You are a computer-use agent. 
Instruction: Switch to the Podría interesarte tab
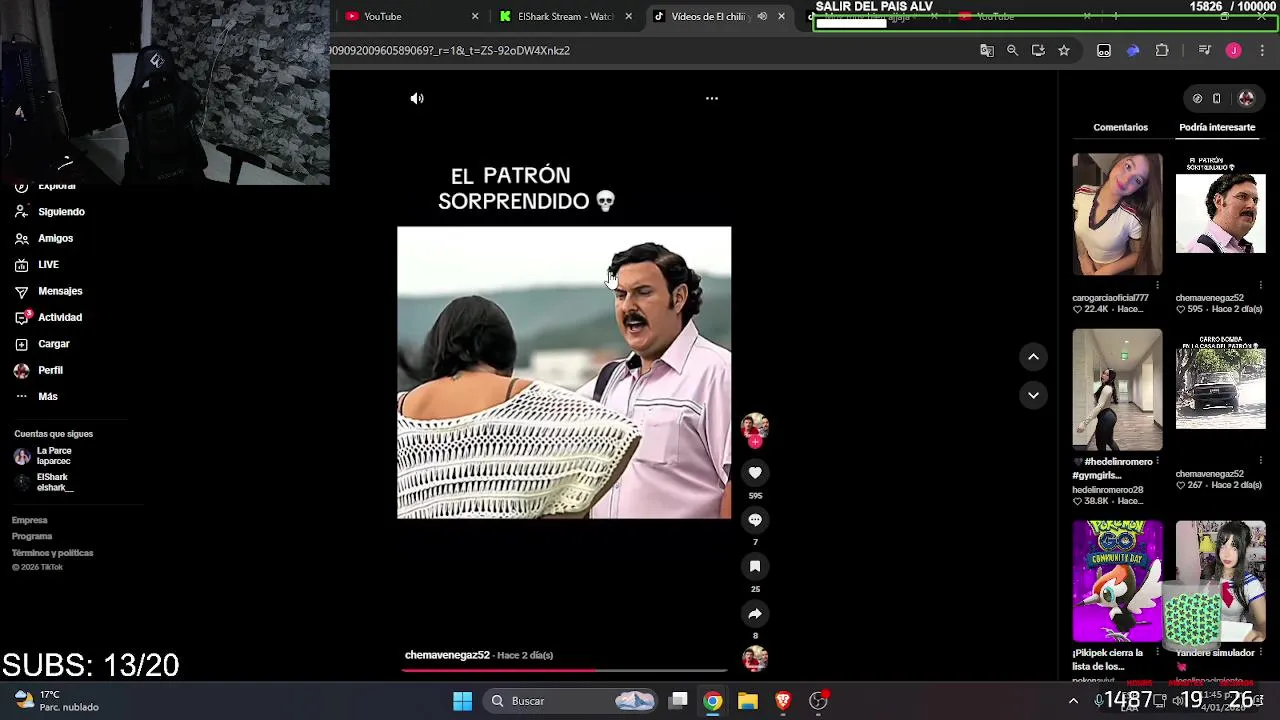click(1217, 127)
